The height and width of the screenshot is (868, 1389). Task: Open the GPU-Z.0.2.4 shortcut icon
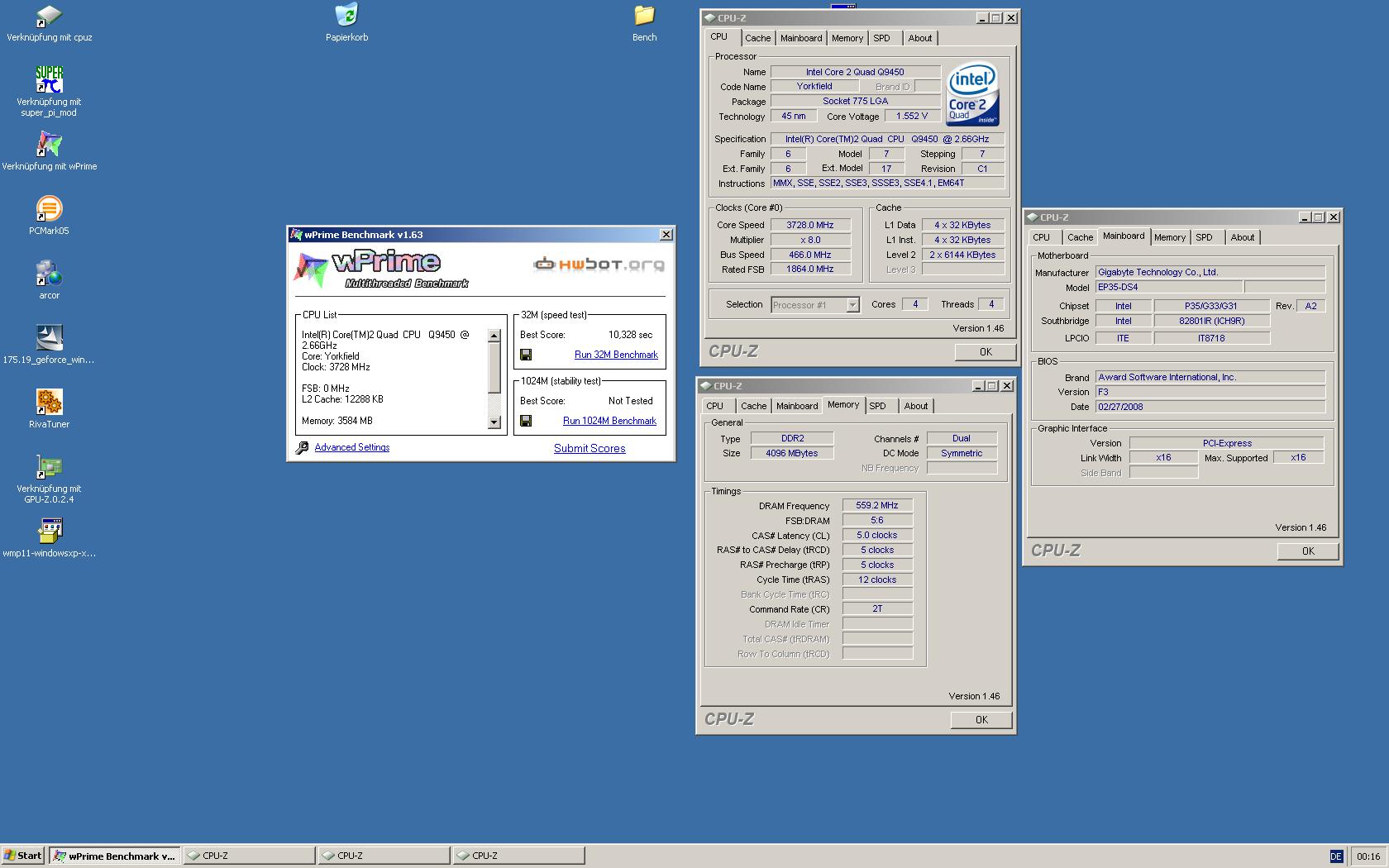[49, 478]
